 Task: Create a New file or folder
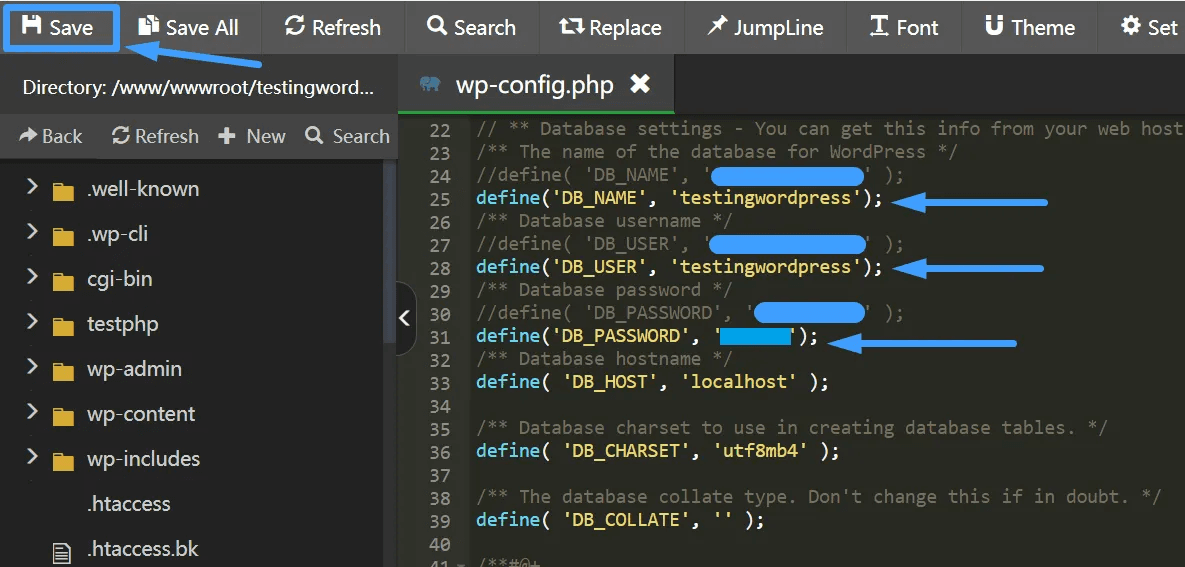click(x=252, y=136)
